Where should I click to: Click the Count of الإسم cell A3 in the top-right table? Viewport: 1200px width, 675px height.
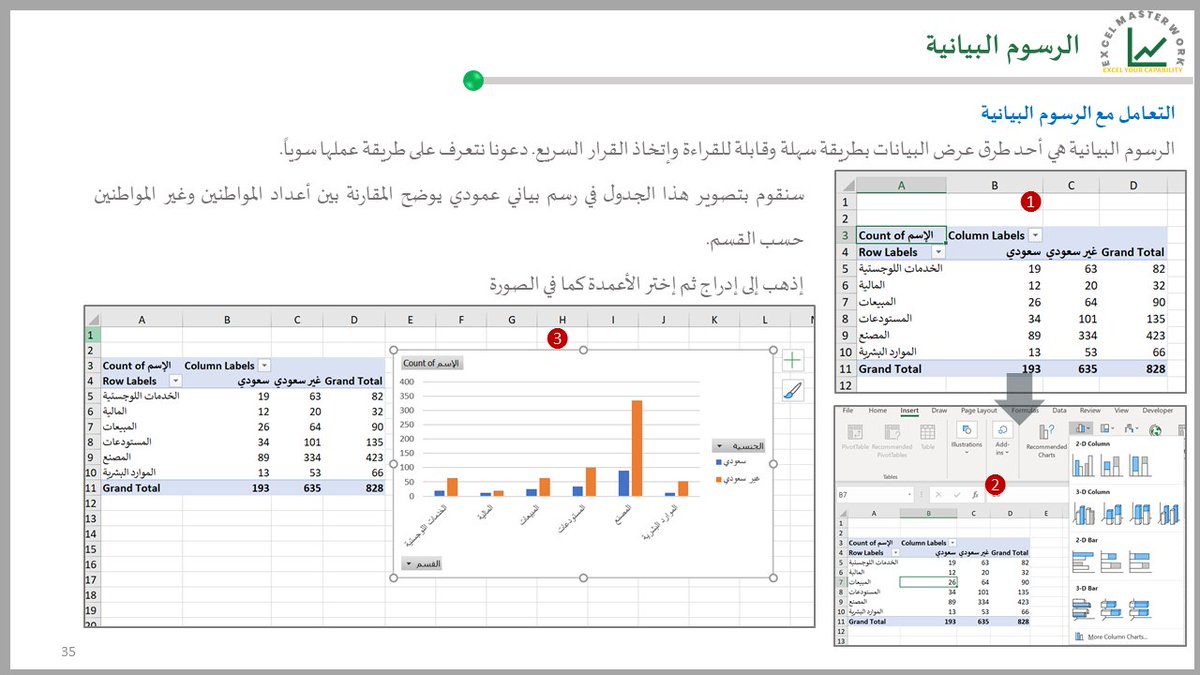pos(902,236)
